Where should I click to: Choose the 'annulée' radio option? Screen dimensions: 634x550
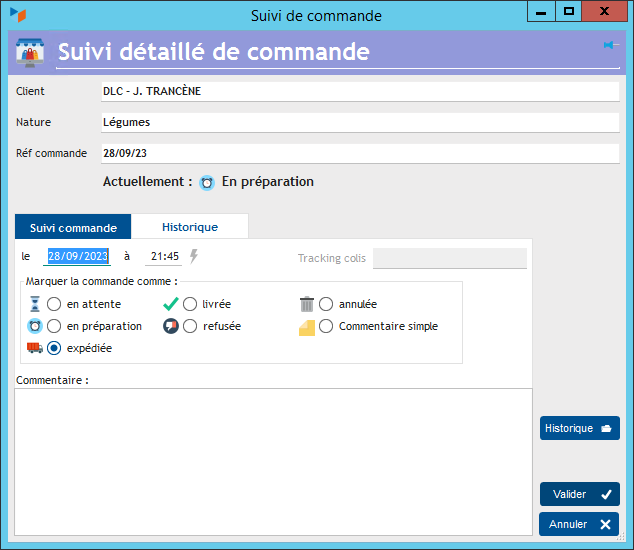click(326, 304)
